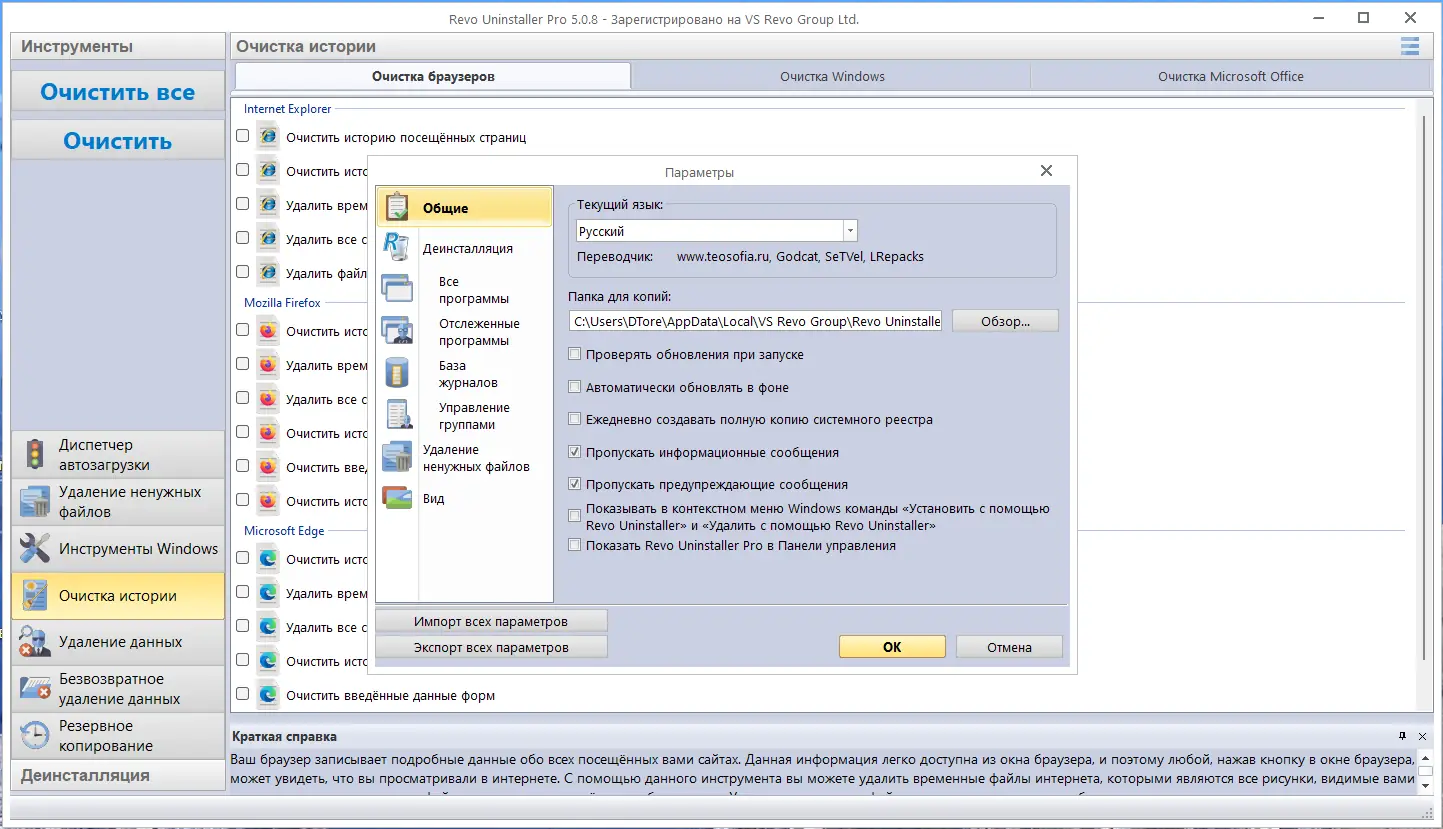
Task: Click the Очистить button in sidebar
Action: point(118,141)
